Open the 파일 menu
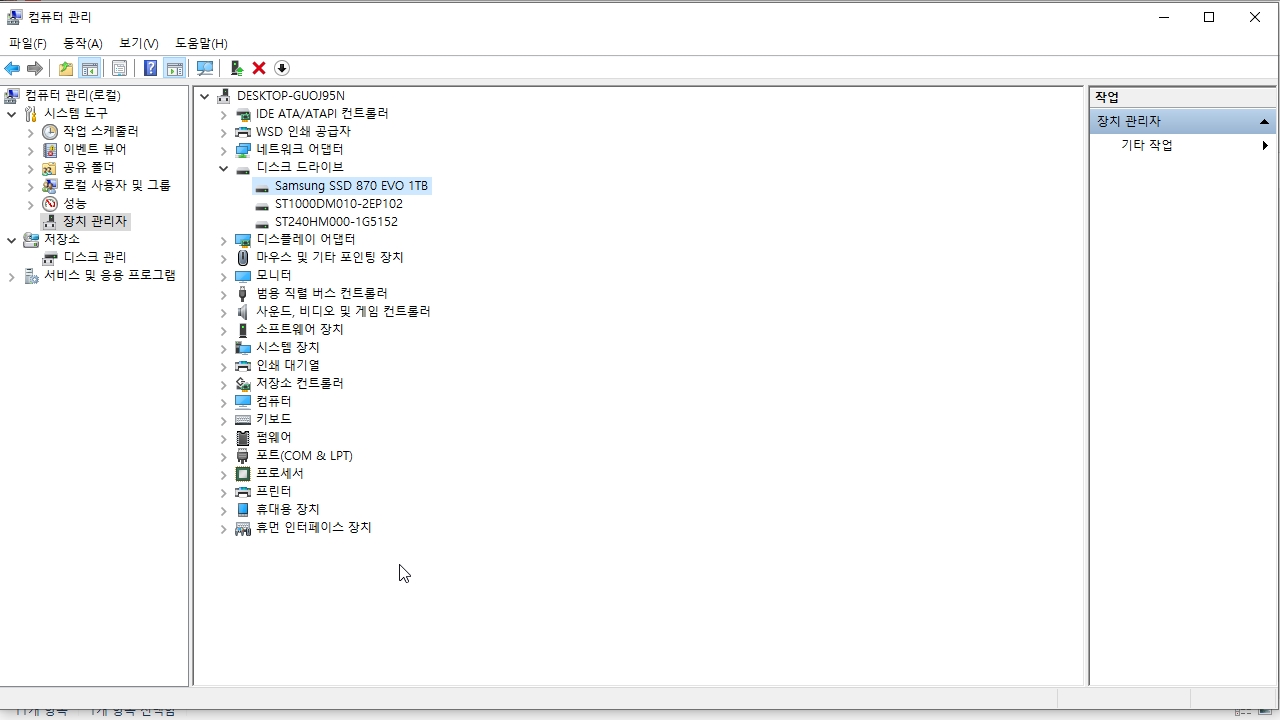Viewport: 1280px width, 720px height. pyautogui.click(x=27, y=43)
